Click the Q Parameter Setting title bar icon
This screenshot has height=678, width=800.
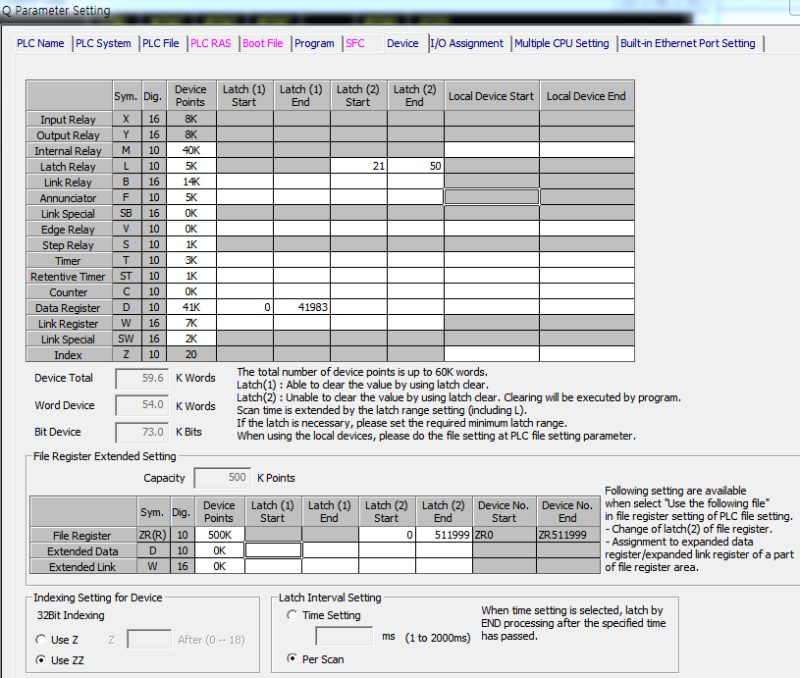(x=8, y=10)
